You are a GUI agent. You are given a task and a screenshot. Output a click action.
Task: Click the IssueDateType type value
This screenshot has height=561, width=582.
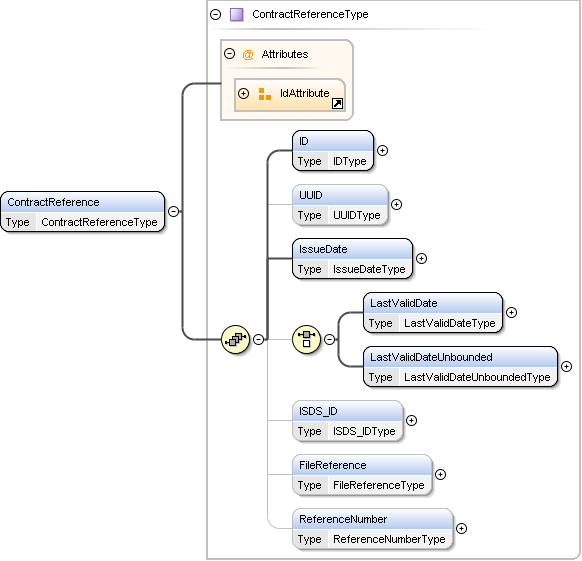pos(369,269)
